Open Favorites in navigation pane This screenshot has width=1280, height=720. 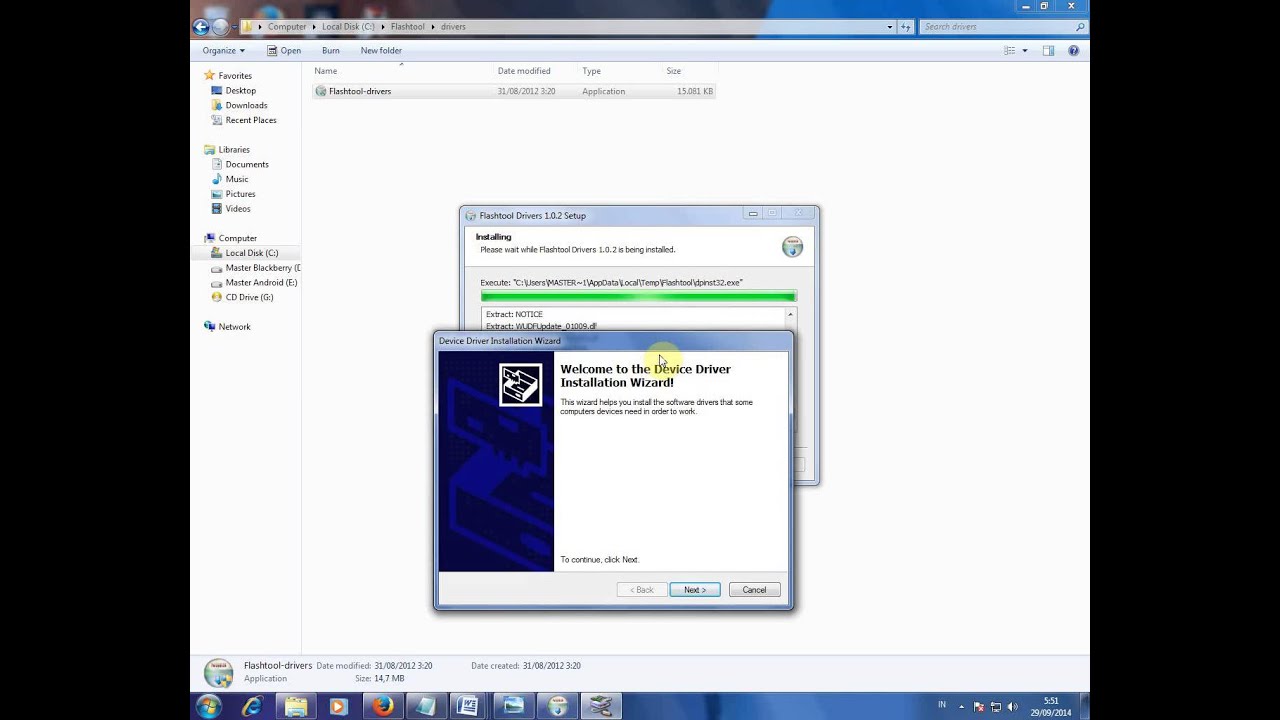click(x=235, y=76)
